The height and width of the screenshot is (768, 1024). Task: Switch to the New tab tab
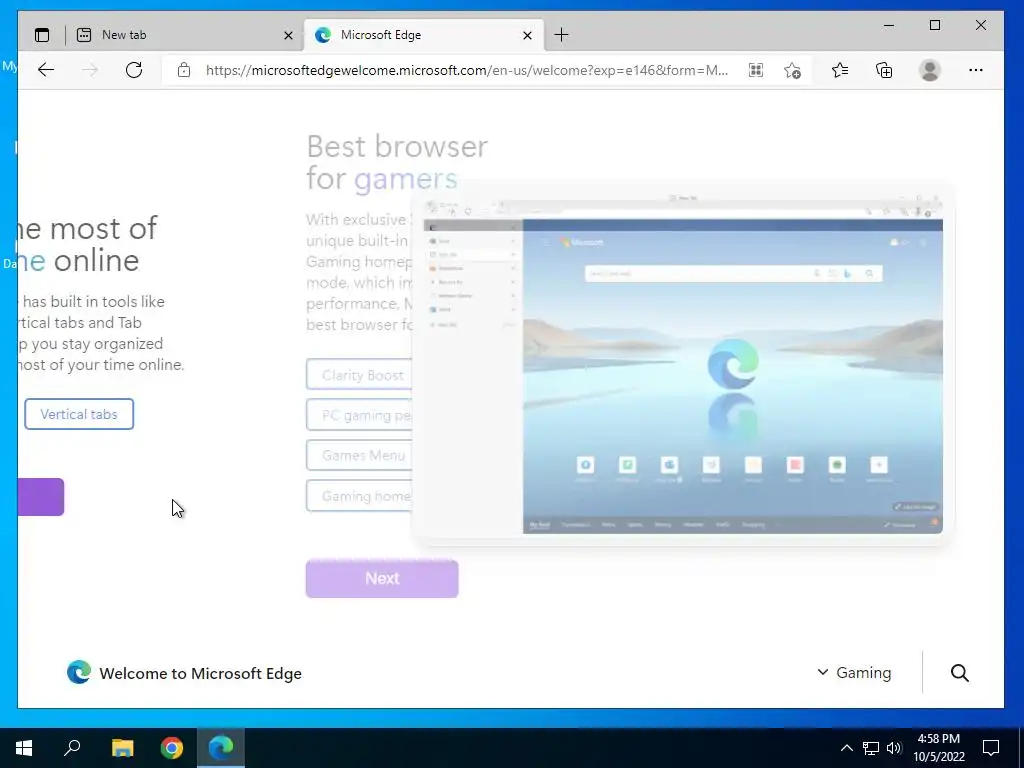[184, 35]
